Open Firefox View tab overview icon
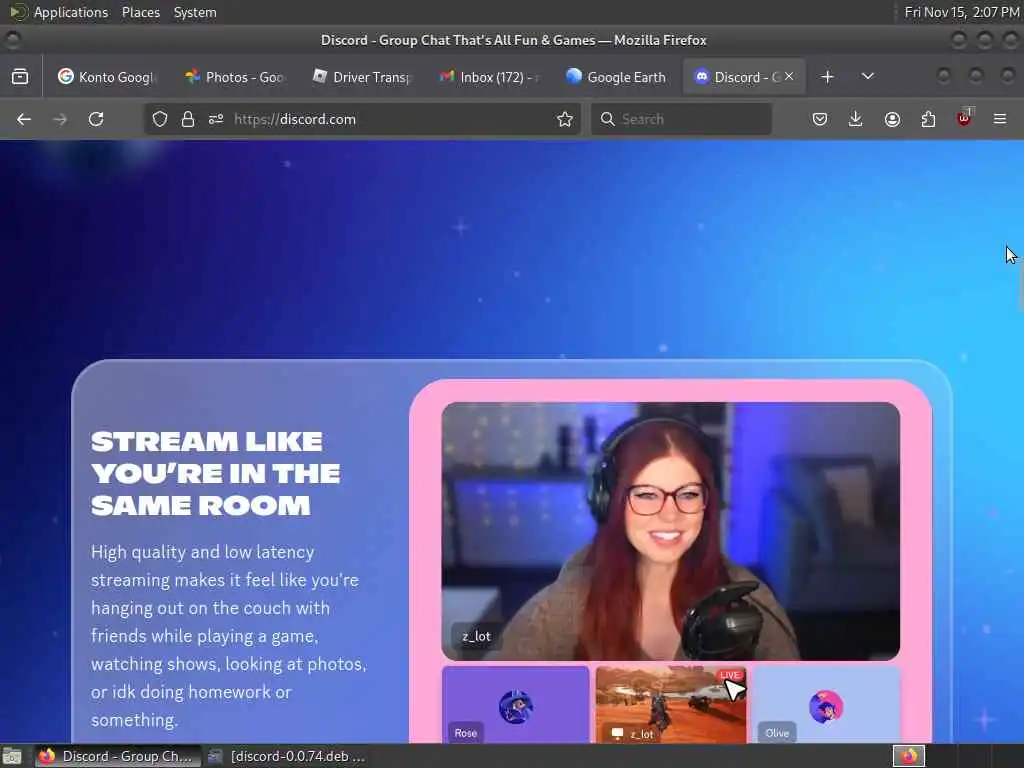Screen dimensions: 1024x768 [20, 76]
